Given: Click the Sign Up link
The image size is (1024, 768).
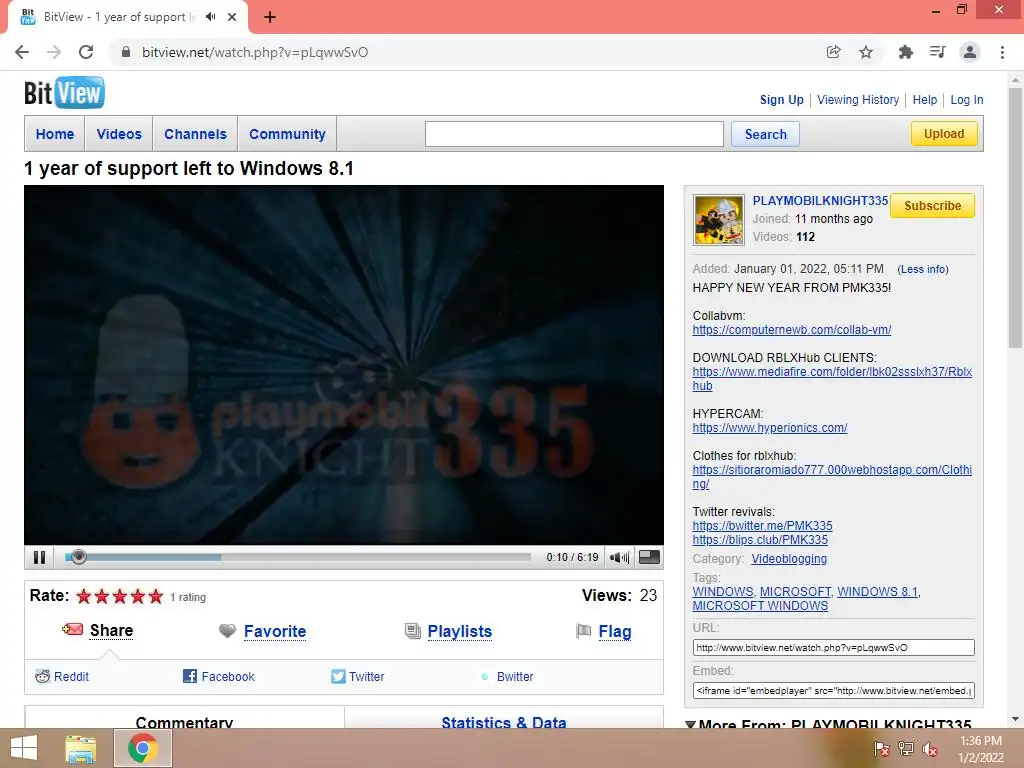Looking at the screenshot, I should click(782, 100).
